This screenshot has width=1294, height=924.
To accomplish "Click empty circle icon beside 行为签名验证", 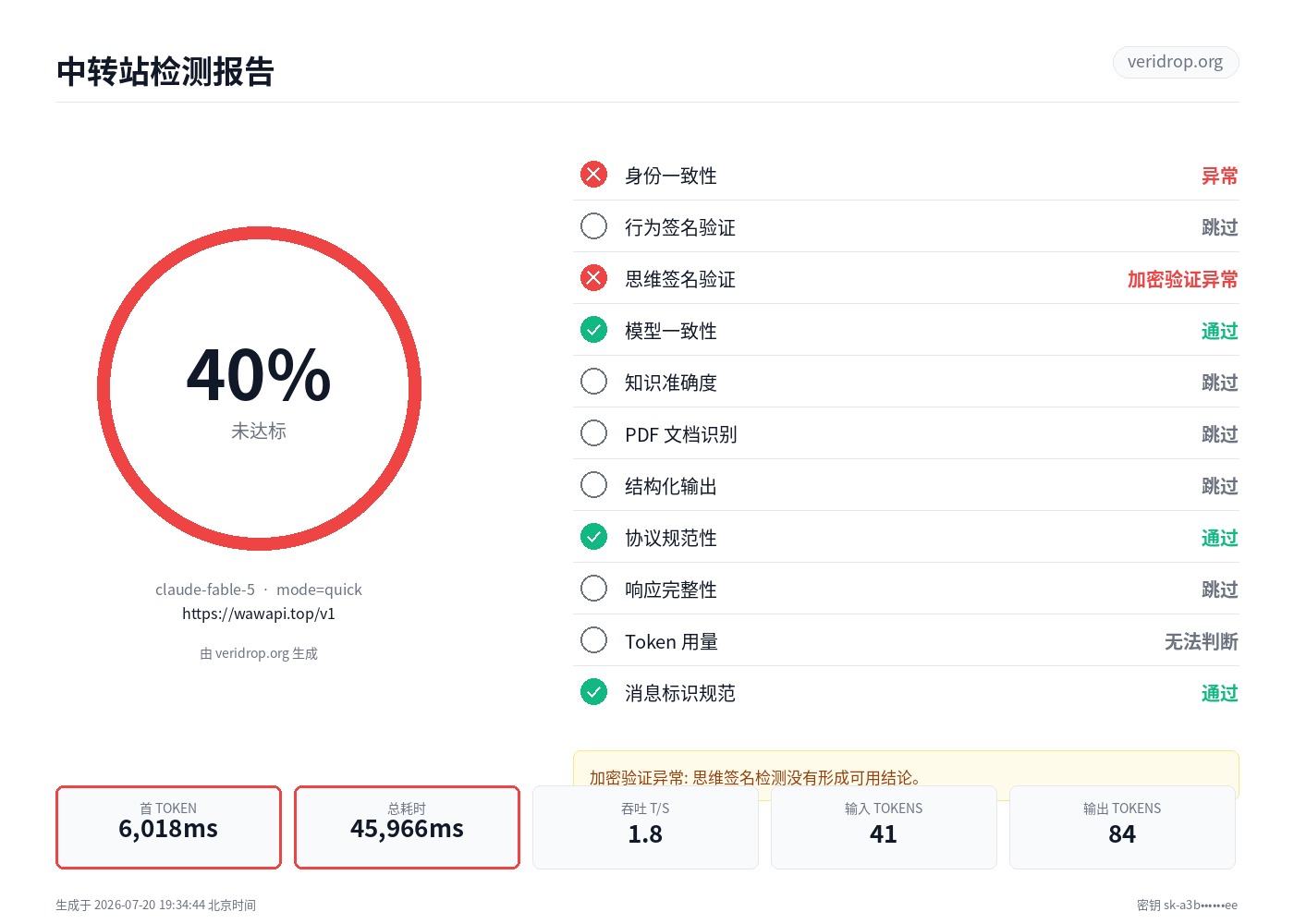I will (593, 226).
